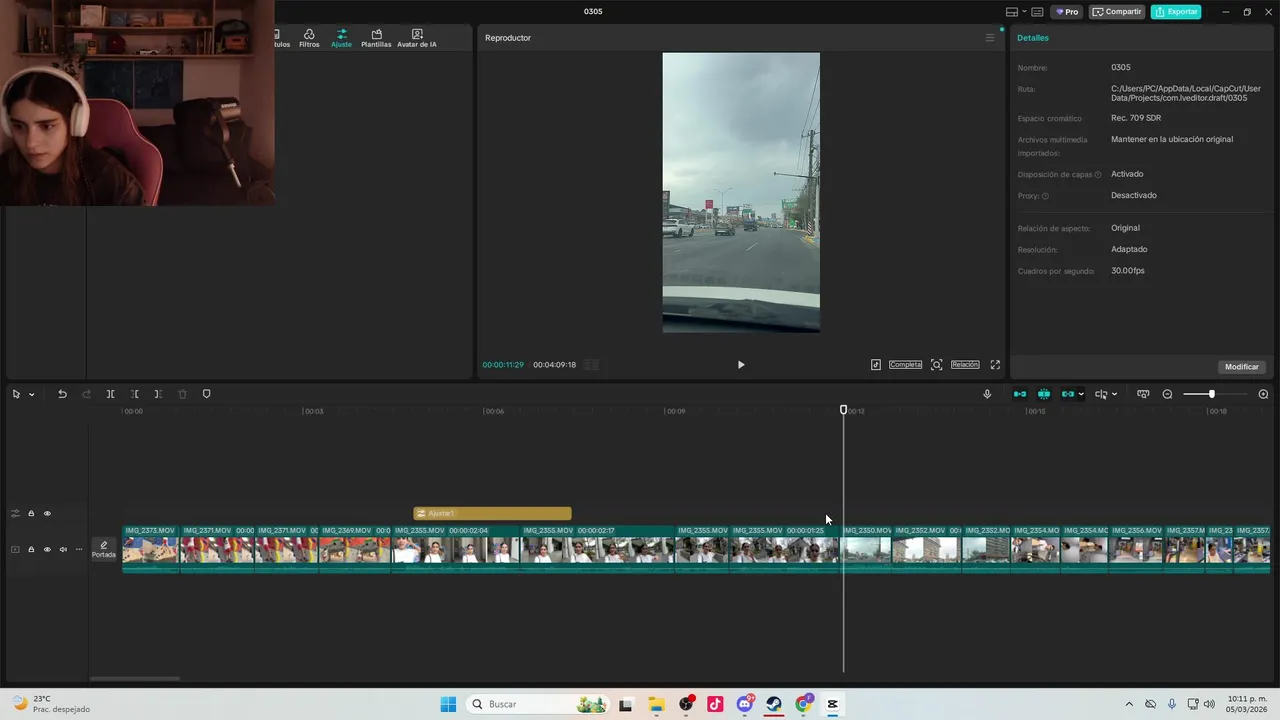
Task: Add a marker with the shield icon
Action: (207, 394)
